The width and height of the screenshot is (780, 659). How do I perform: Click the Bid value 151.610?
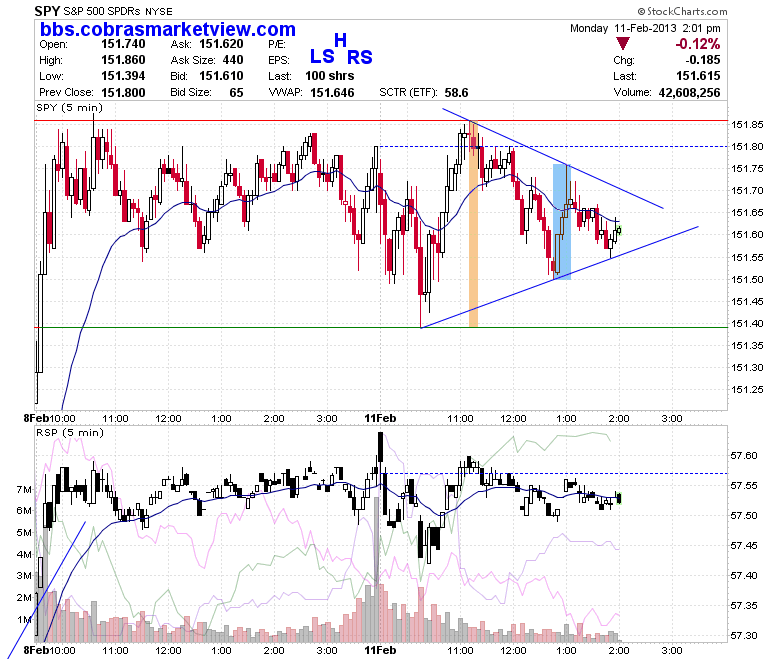[x=221, y=76]
